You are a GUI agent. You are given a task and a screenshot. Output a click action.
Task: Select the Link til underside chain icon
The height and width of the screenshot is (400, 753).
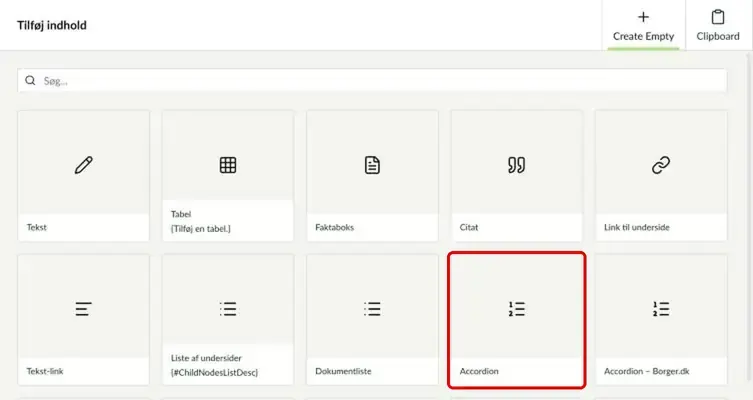(x=661, y=165)
